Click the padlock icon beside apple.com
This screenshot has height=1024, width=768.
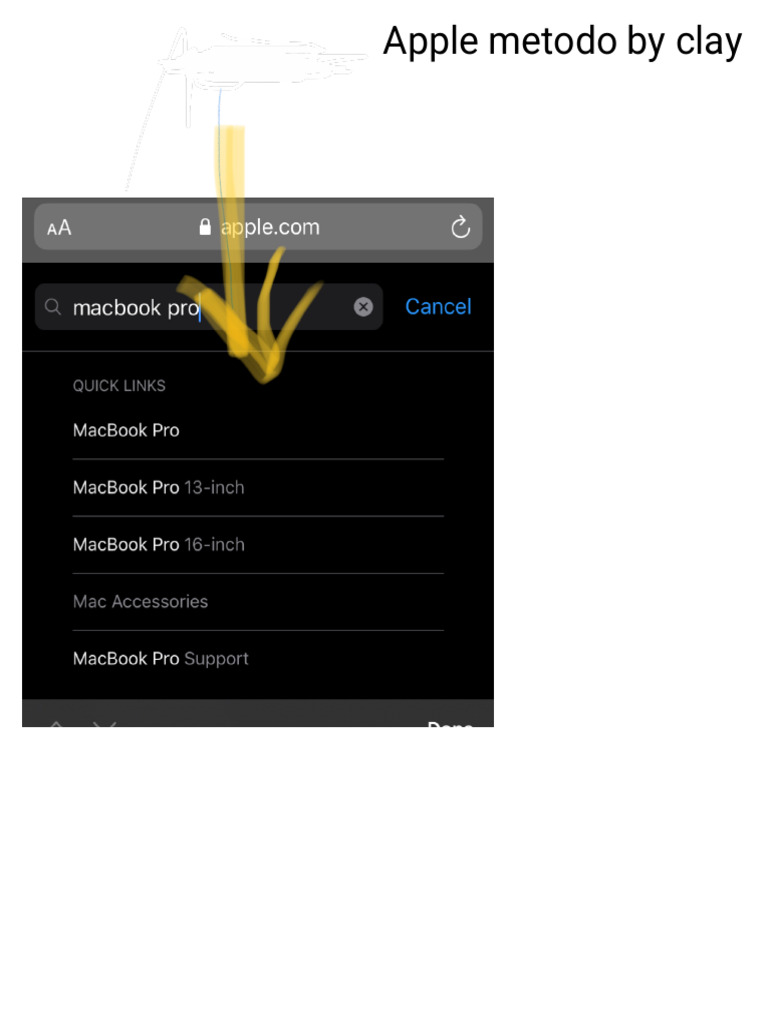pos(205,227)
